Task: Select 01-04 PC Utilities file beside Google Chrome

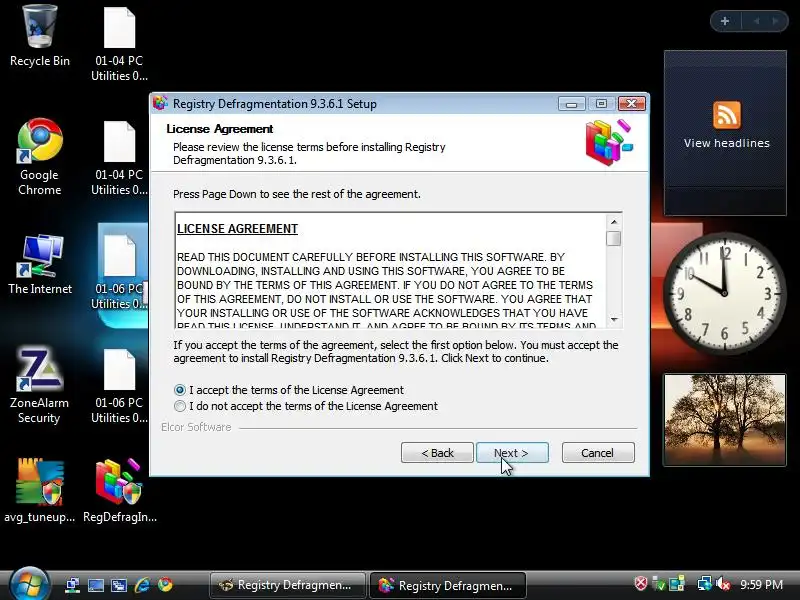Action: (119, 158)
